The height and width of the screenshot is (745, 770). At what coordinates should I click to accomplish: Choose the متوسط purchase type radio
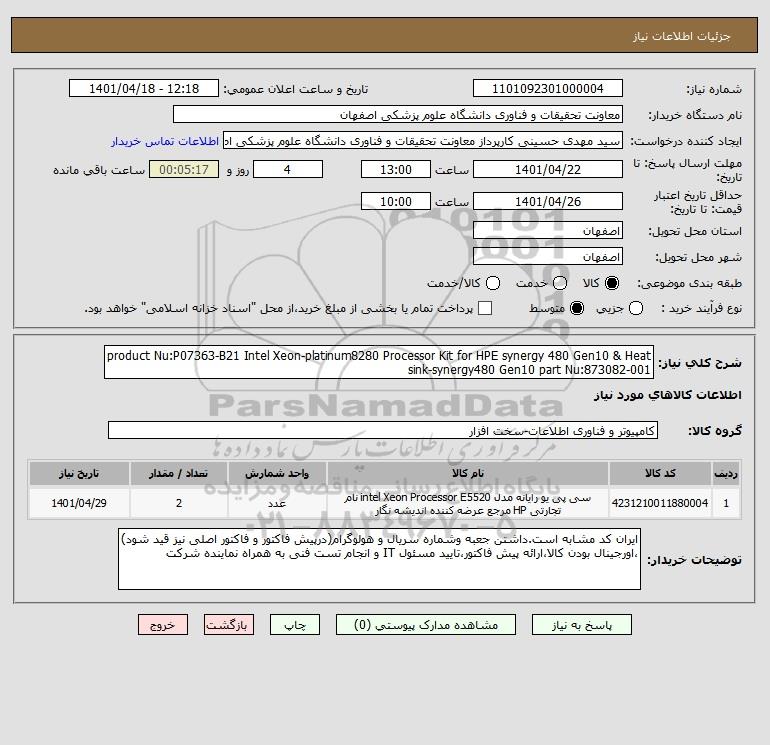(577, 308)
